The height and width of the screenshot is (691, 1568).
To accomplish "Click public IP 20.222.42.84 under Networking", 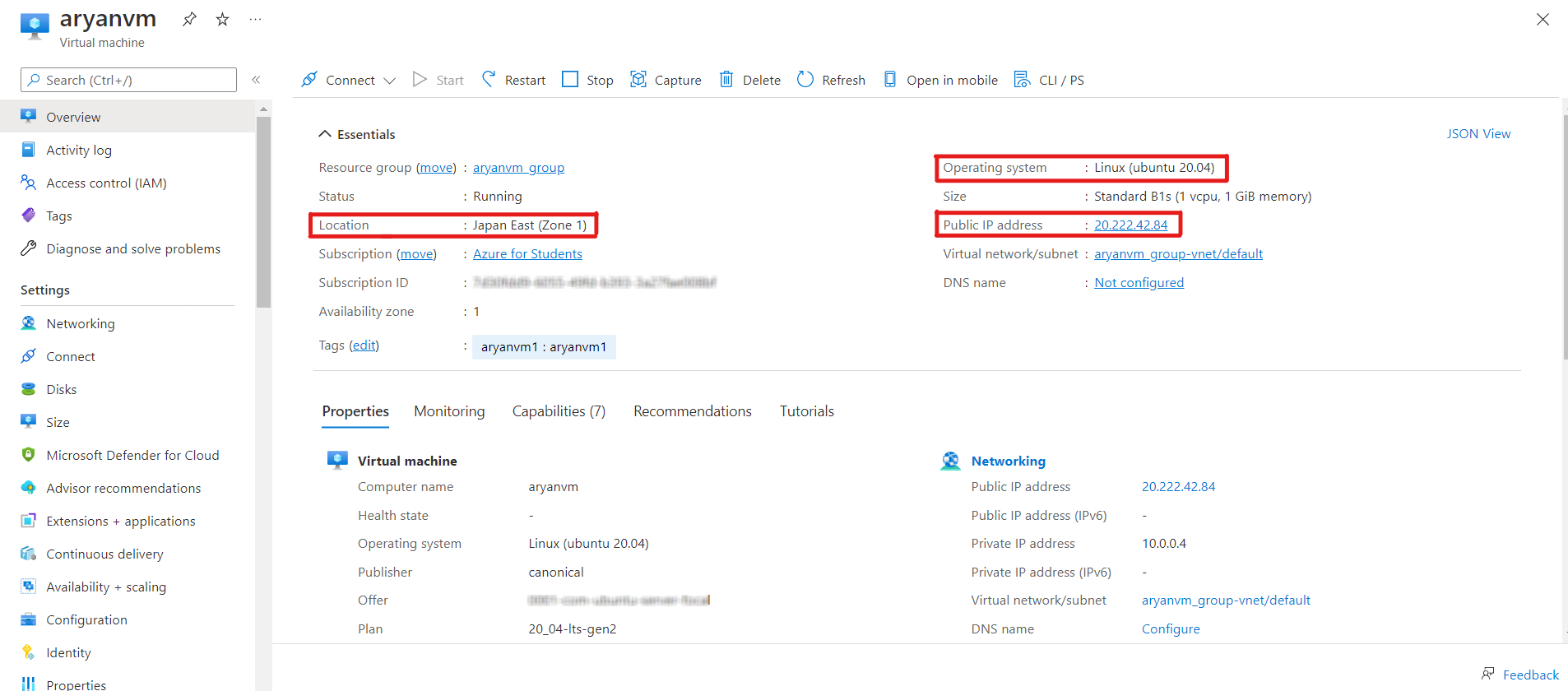I will tap(1178, 487).
